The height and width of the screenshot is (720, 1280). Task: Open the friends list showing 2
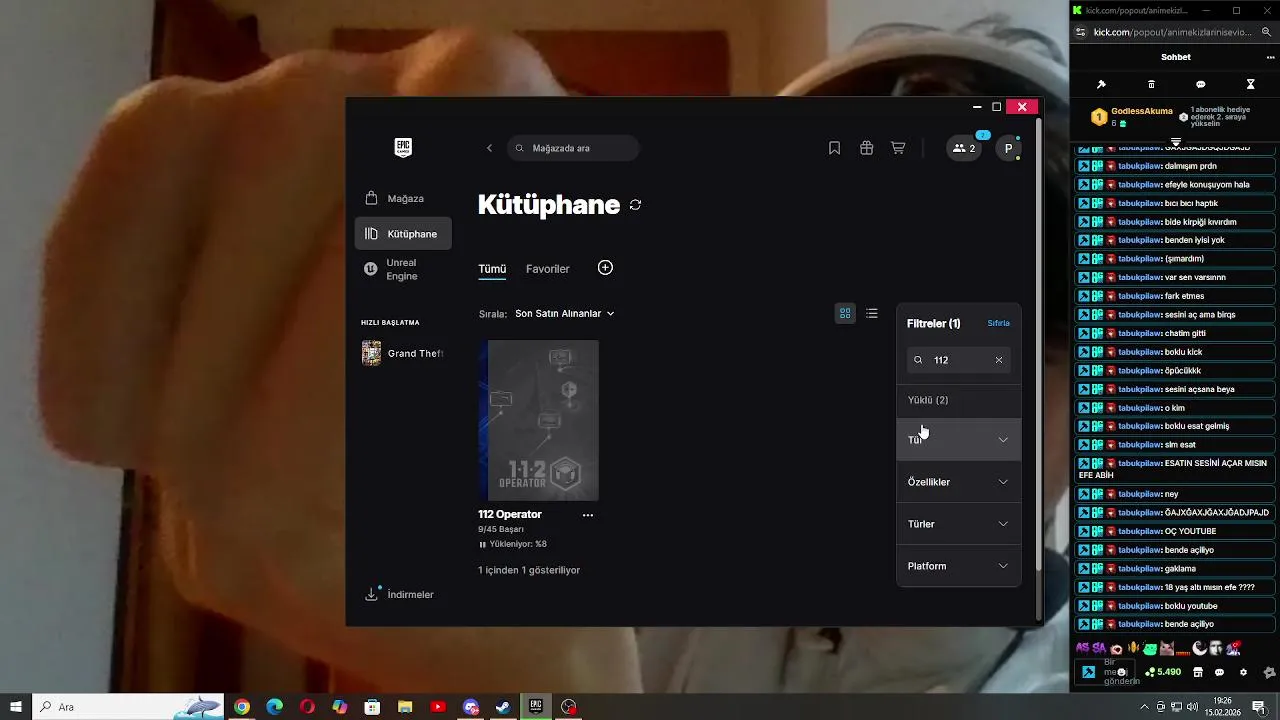coord(964,148)
